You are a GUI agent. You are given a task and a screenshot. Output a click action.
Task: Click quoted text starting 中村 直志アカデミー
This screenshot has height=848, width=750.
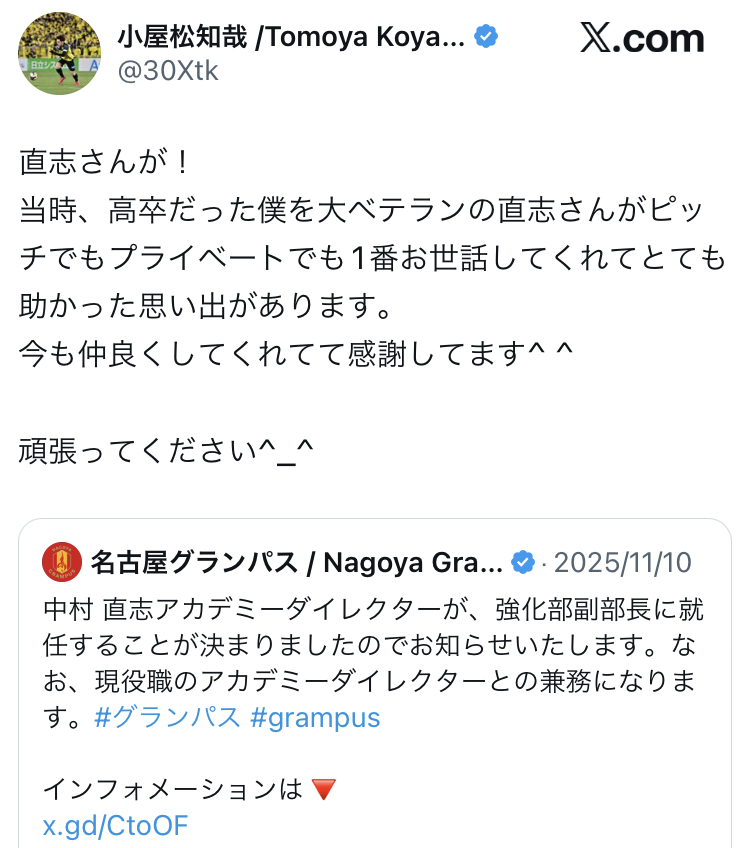pos(380,610)
